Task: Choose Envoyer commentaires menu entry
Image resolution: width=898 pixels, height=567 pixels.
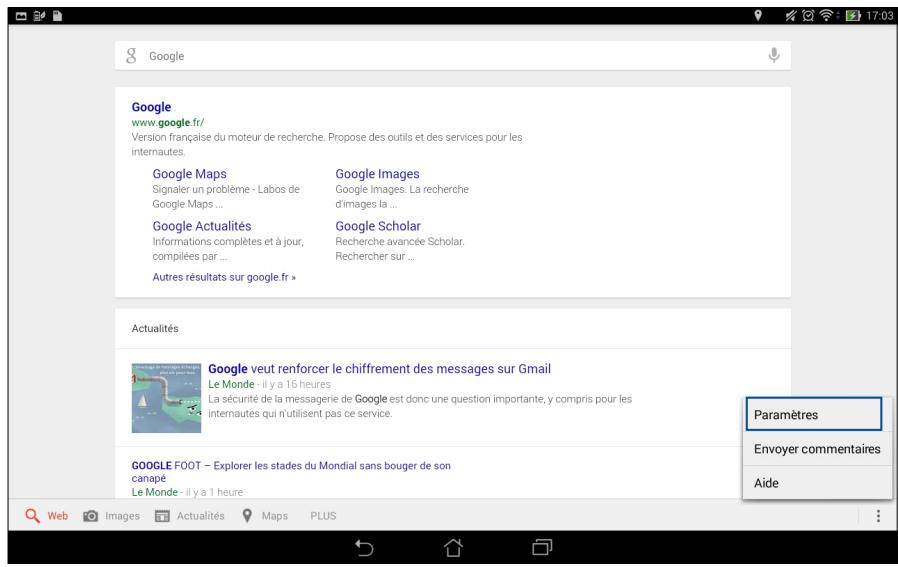Action: tap(817, 449)
